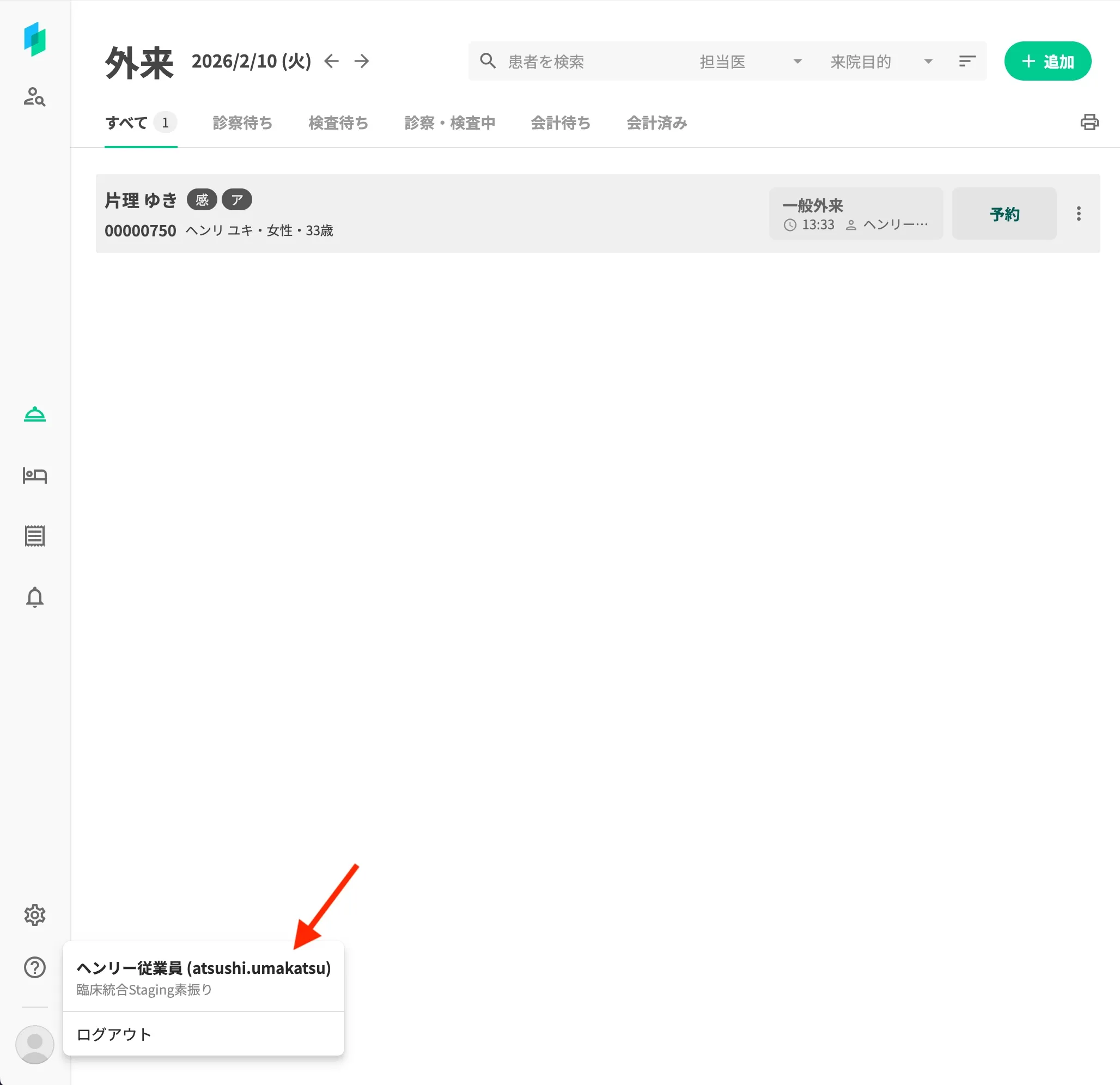Open the receipt list sidebar icon

(34, 536)
